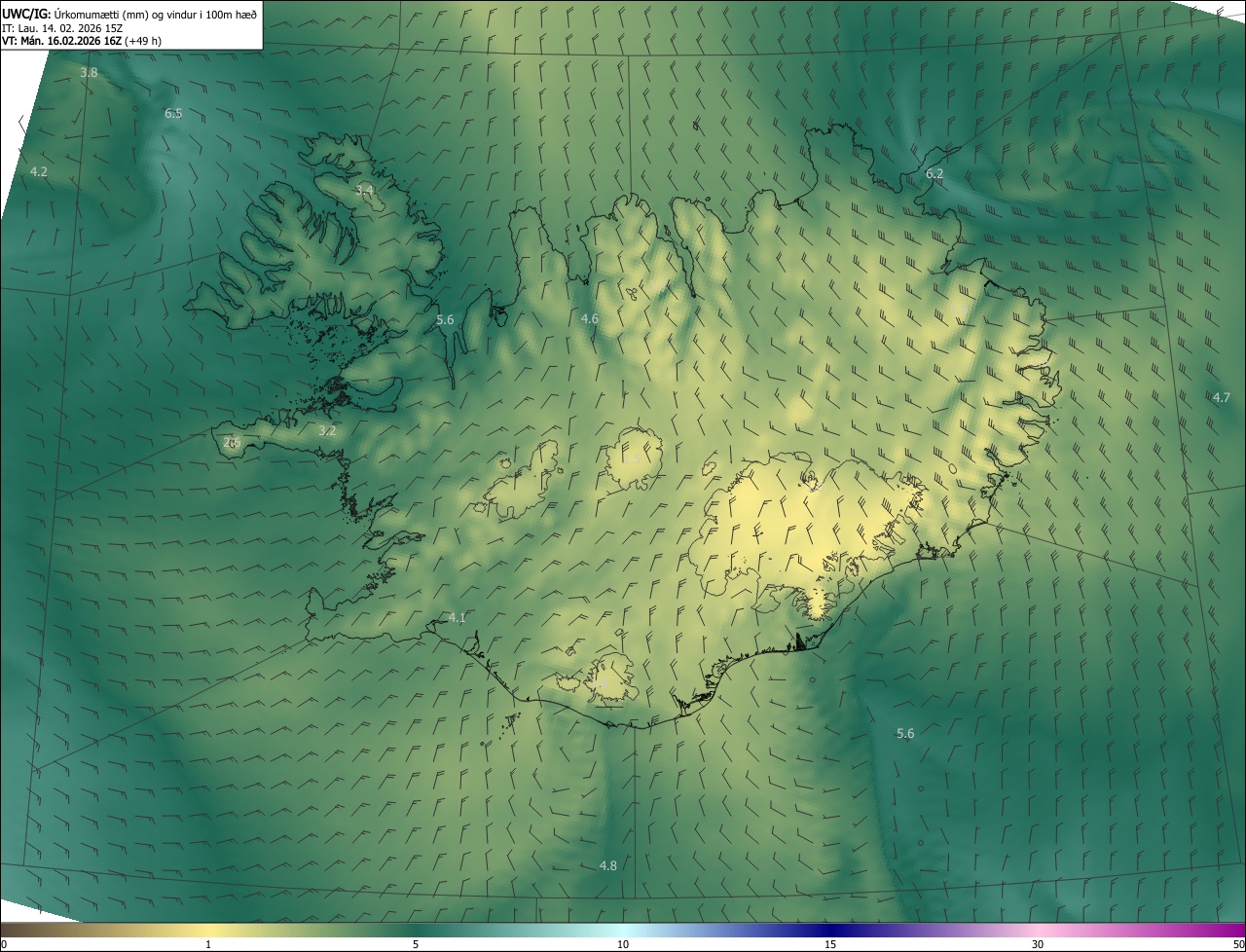Click the "4.2" value label
1246x952 pixels.
coord(39,172)
